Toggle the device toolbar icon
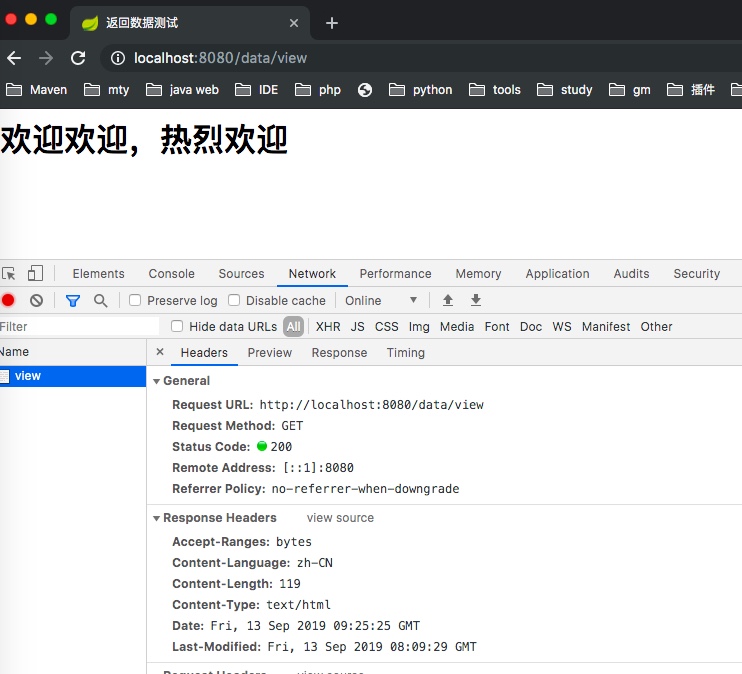This screenshot has width=742, height=674. pyautogui.click(x=35, y=273)
